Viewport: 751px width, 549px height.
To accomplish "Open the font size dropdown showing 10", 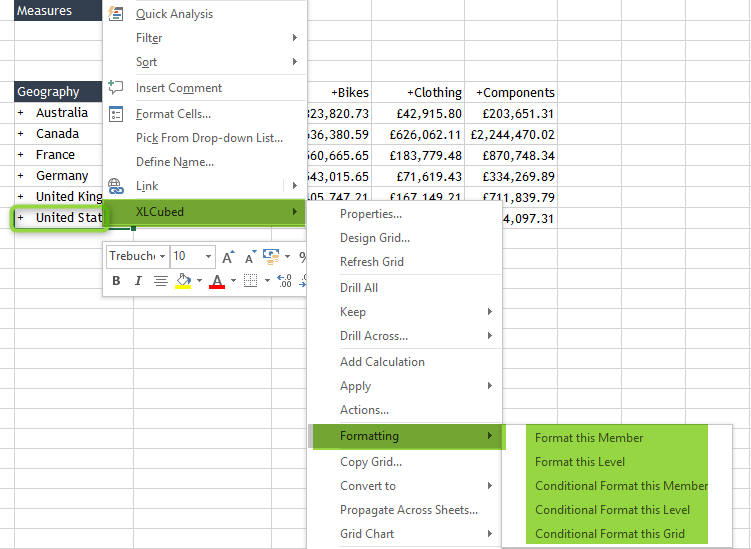I will tap(208, 257).
